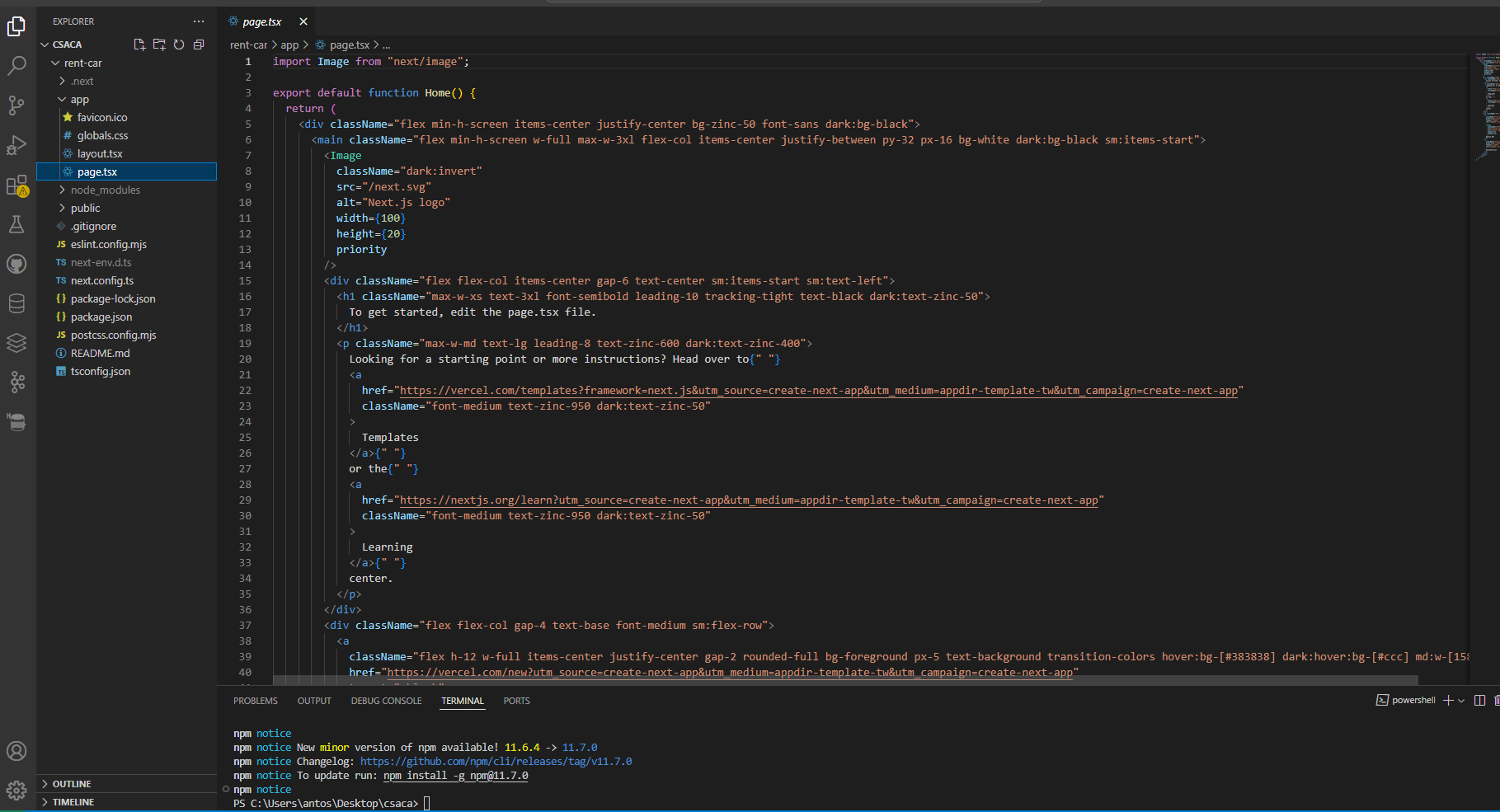Refresh the Explorer file tree

click(x=179, y=45)
